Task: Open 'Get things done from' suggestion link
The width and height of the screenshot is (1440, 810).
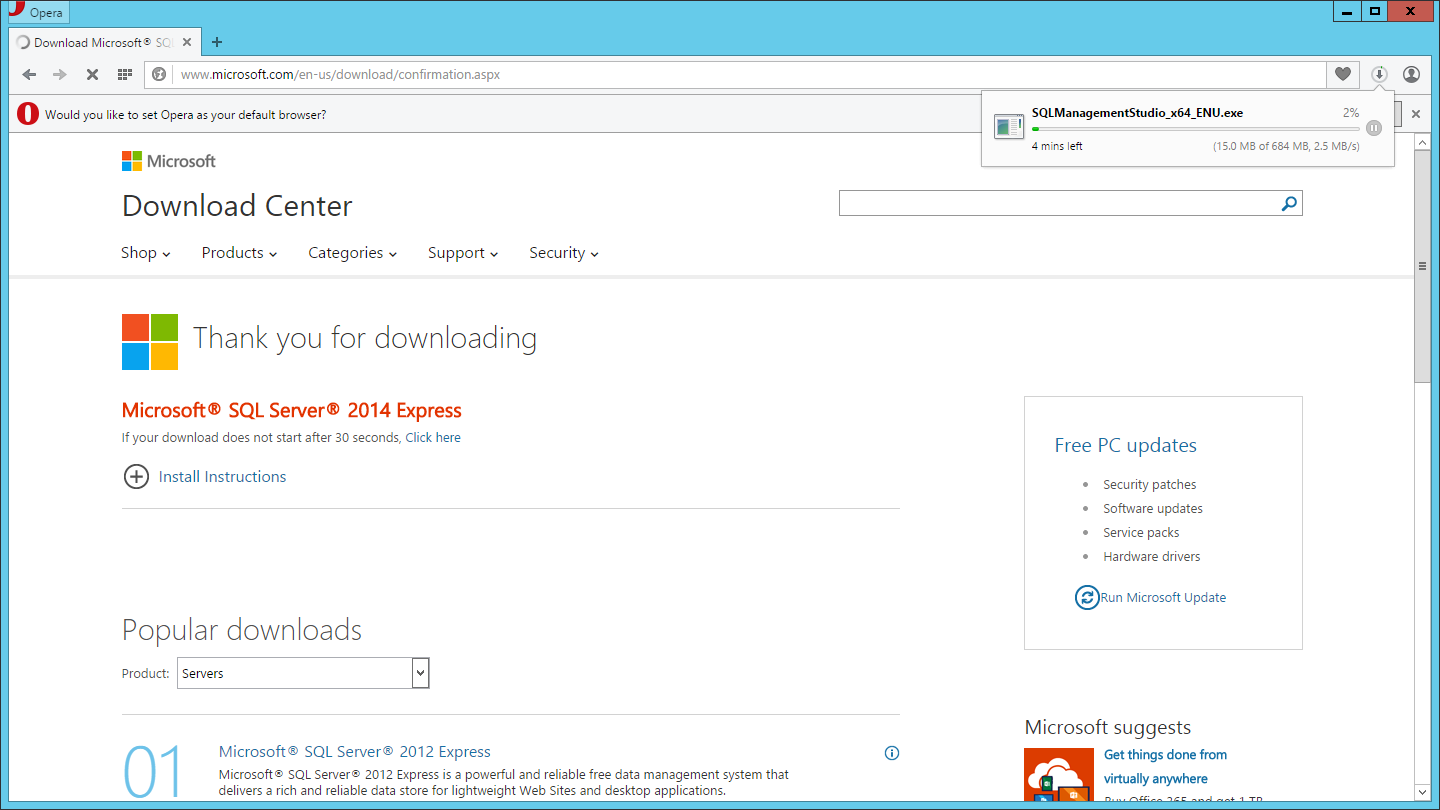Action: 1165,755
